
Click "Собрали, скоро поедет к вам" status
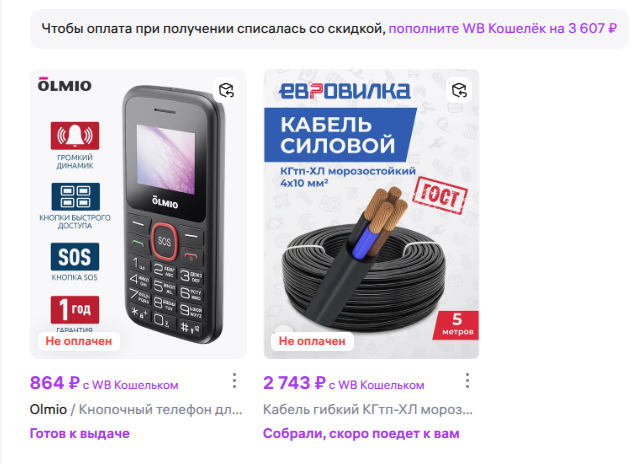pyautogui.click(x=361, y=433)
